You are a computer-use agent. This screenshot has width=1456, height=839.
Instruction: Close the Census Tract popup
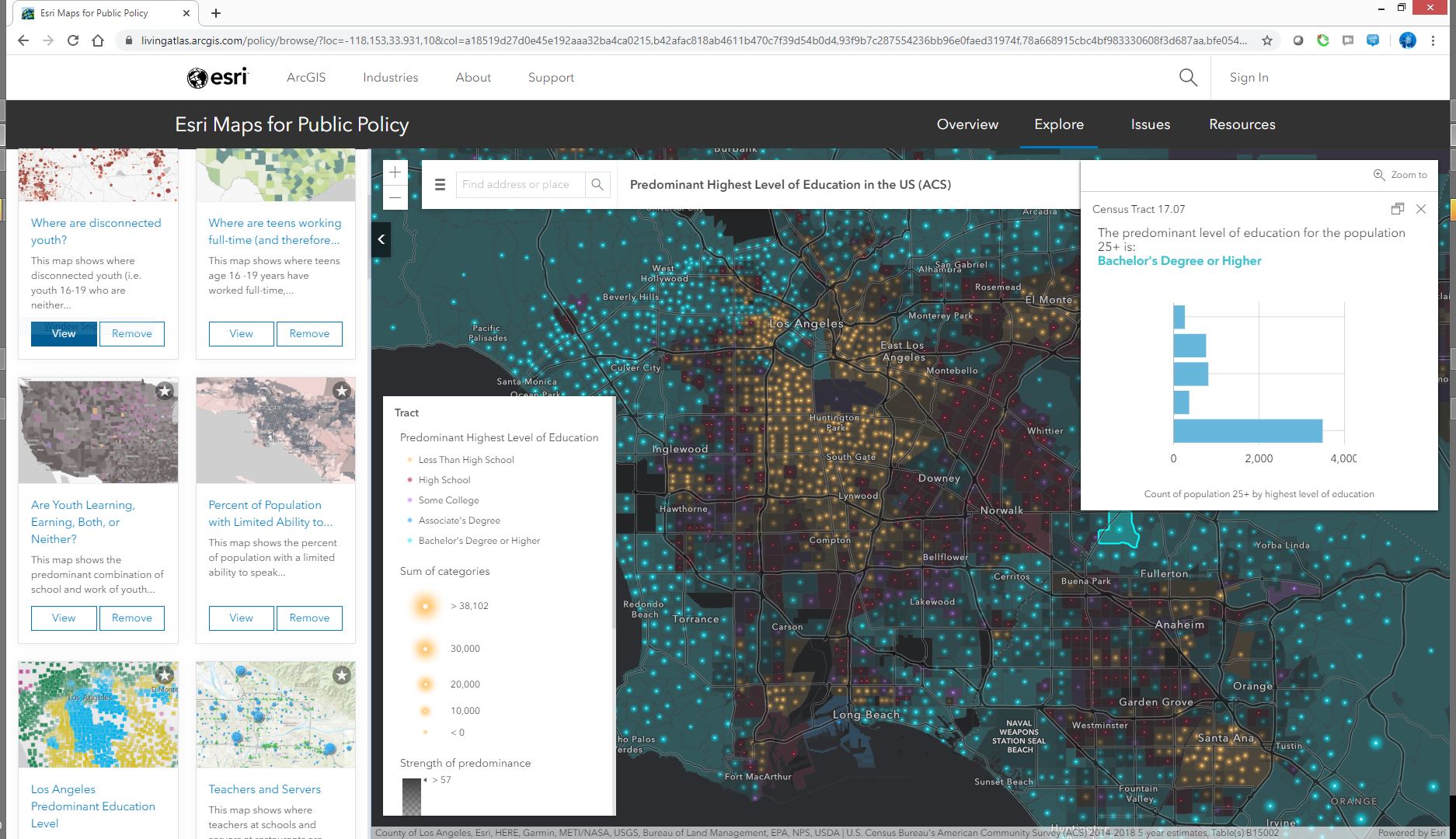1421,209
